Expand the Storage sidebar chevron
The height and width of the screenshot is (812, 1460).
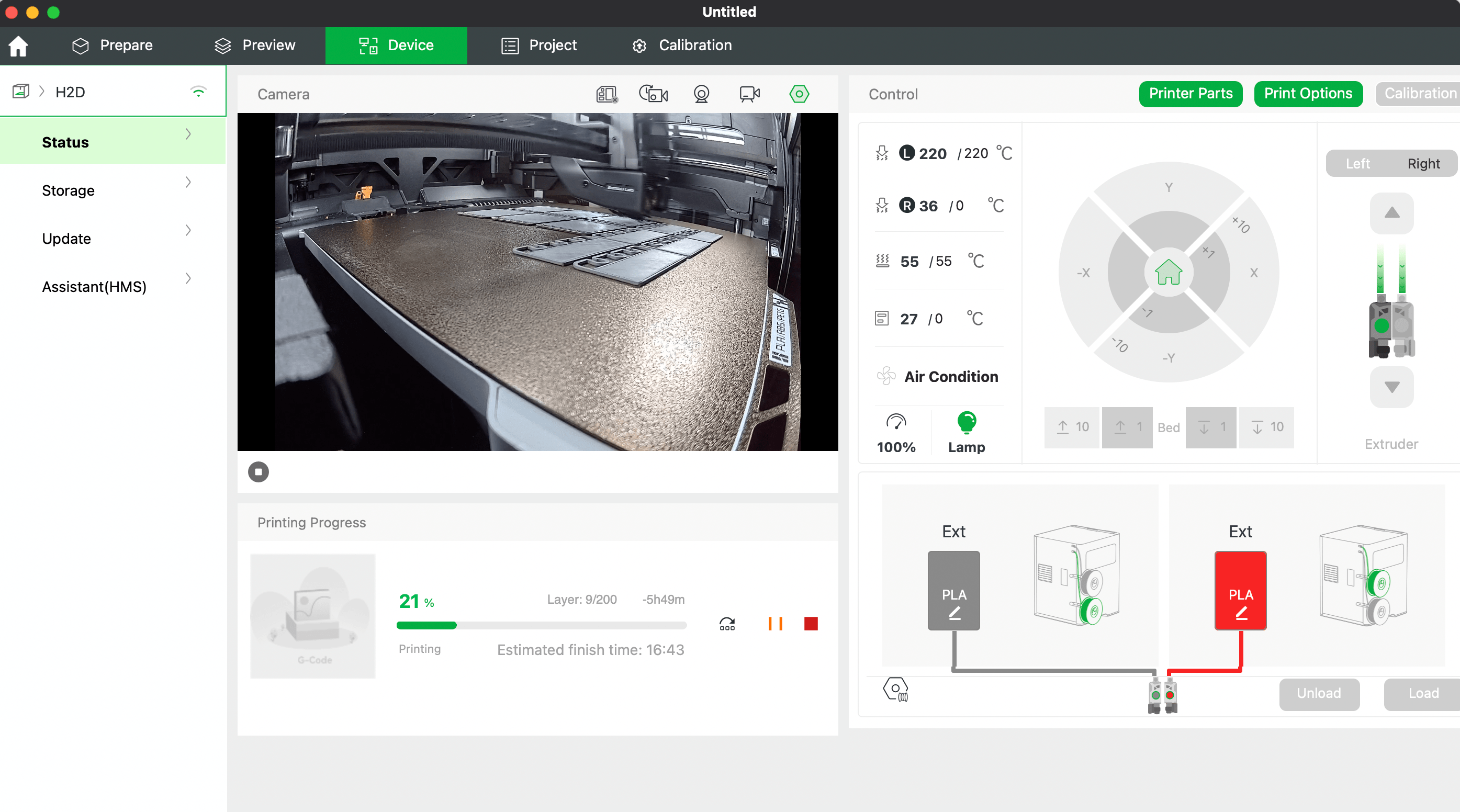coord(188,183)
